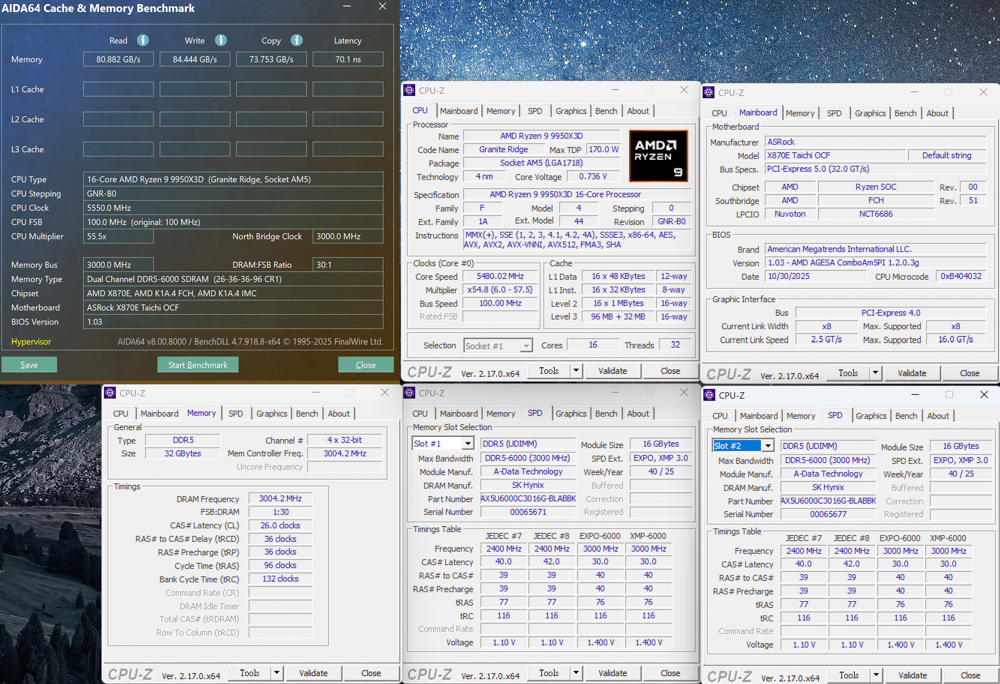Screen dimensions: 1000x684
Task: Open the Slot #2 memory slot dropdown
Action: [x=767, y=446]
